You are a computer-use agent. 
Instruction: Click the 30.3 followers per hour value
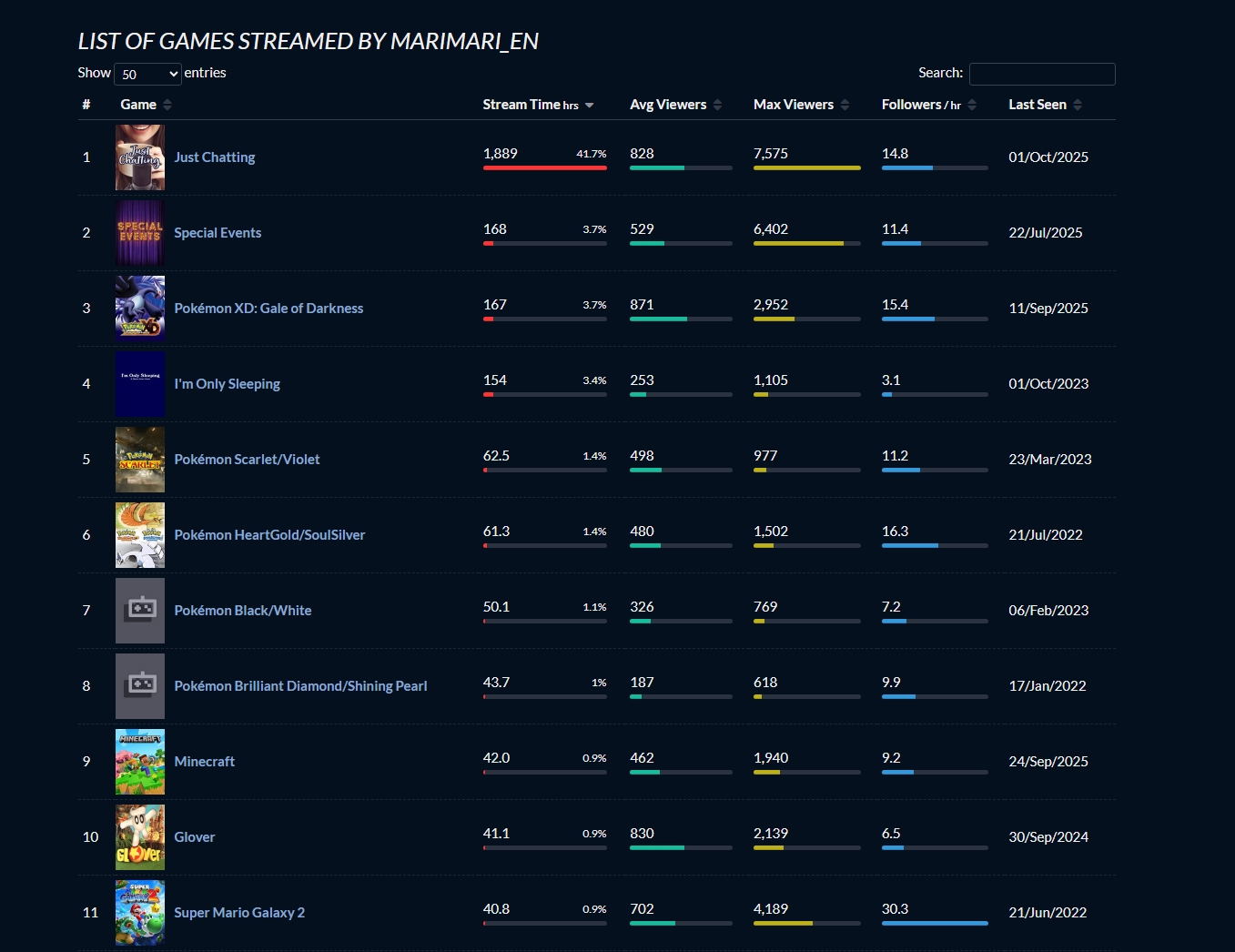click(x=896, y=909)
